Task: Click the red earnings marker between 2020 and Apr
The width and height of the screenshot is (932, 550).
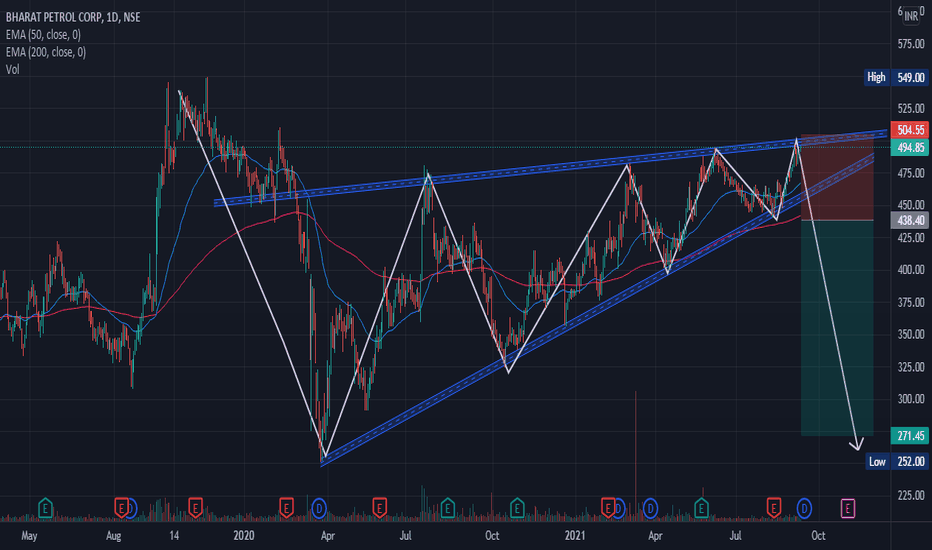Action: point(286,508)
